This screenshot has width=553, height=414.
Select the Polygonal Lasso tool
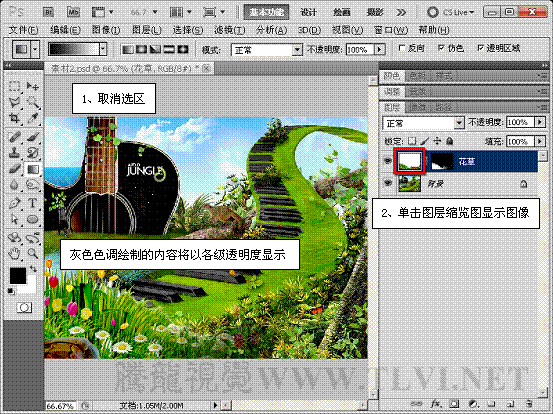tap(14, 102)
